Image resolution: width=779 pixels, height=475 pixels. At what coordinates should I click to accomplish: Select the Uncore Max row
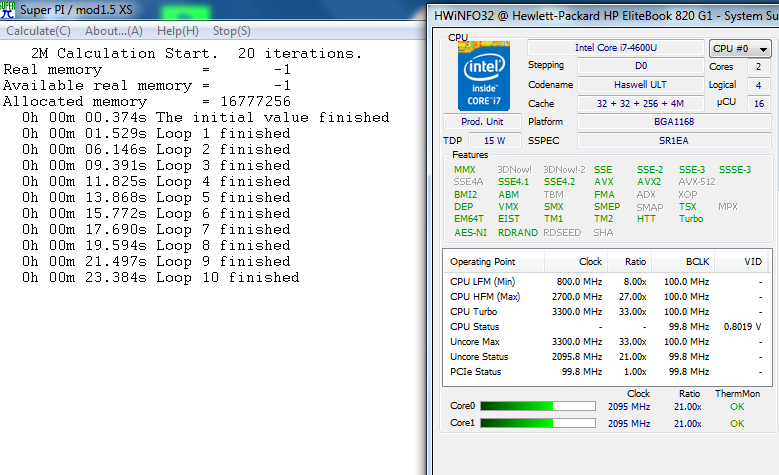(606, 342)
